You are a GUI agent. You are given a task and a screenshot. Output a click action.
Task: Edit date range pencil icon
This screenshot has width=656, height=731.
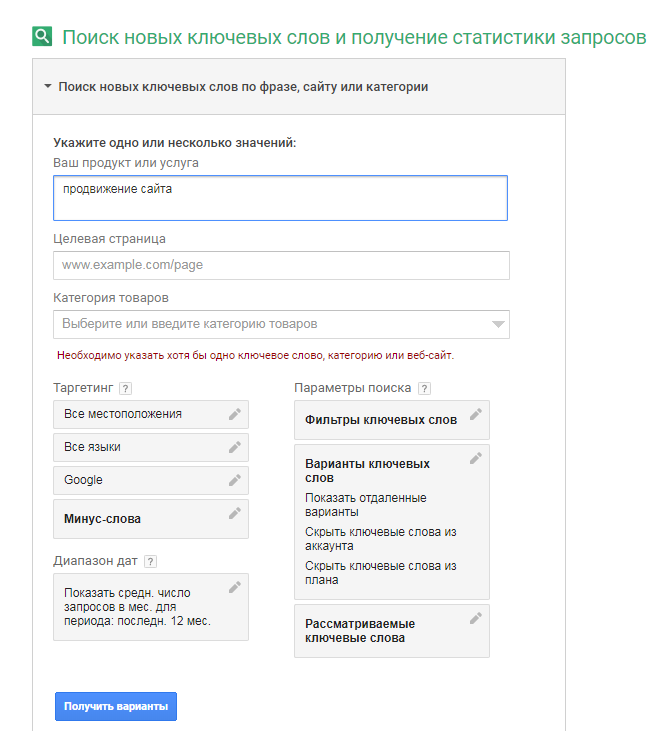pyautogui.click(x=235, y=587)
